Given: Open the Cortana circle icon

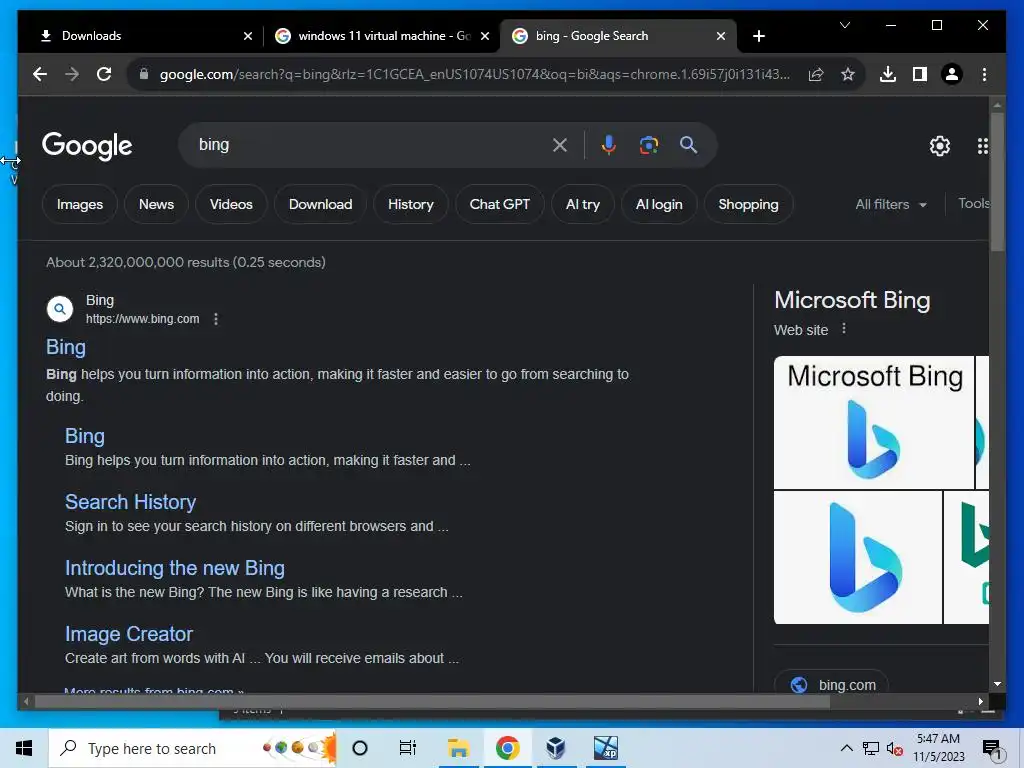Looking at the screenshot, I should tap(360, 748).
